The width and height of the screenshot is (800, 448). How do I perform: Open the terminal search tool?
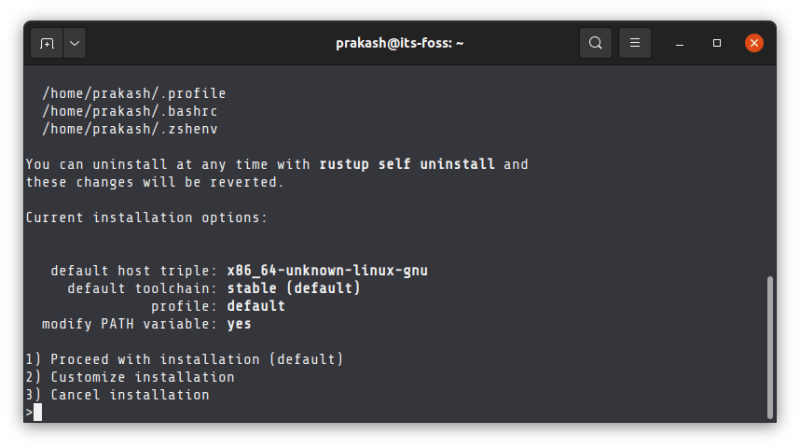[595, 43]
